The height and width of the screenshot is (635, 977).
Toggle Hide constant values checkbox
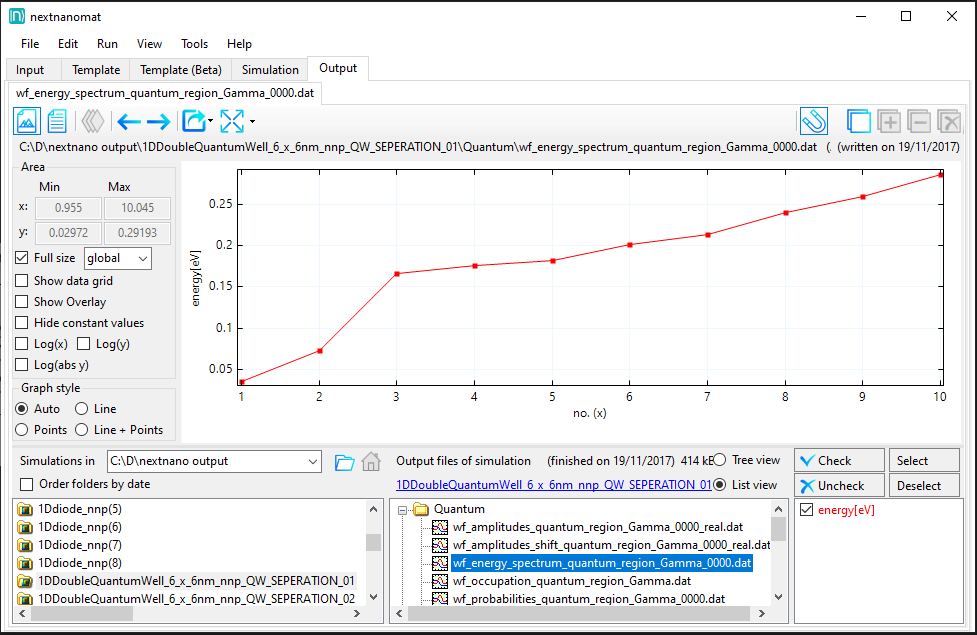coord(22,323)
